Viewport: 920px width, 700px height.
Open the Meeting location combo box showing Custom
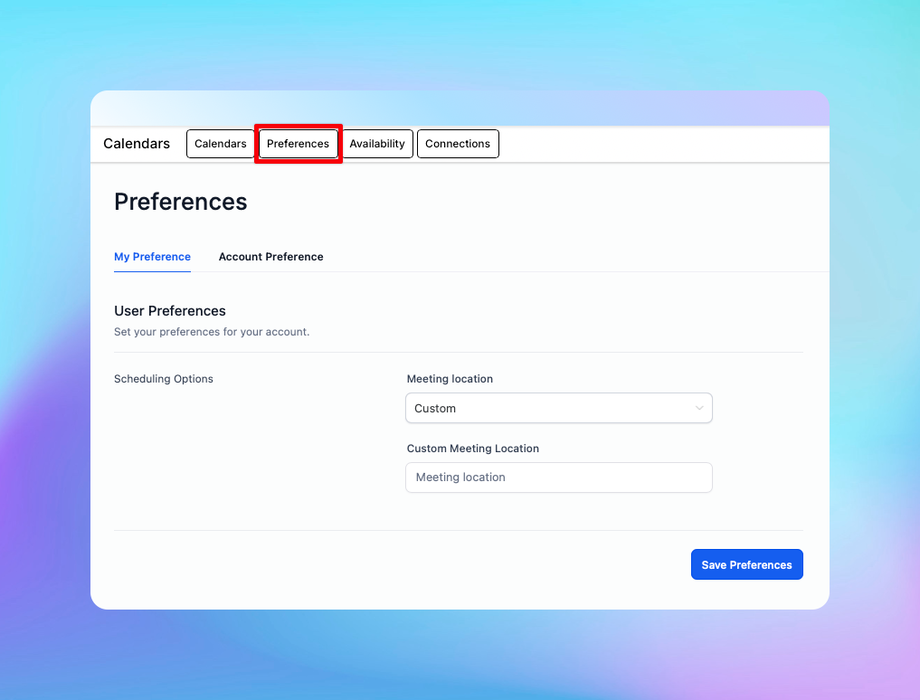pos(550,408)
